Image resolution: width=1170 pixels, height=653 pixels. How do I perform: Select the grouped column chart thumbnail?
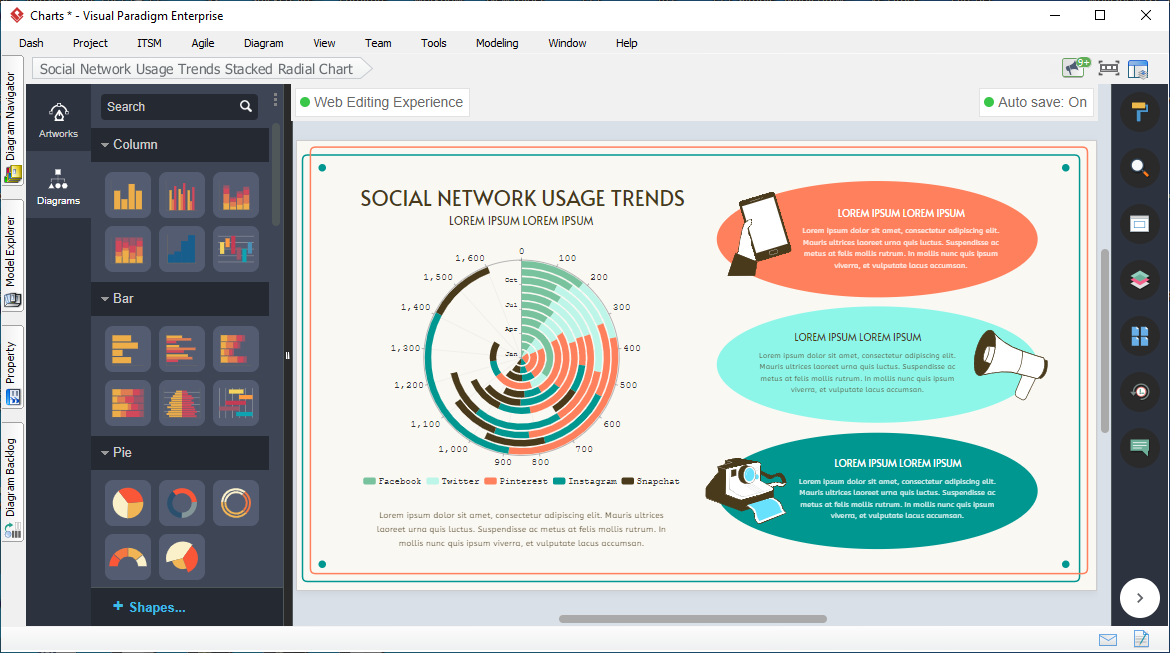pos(181,196)
